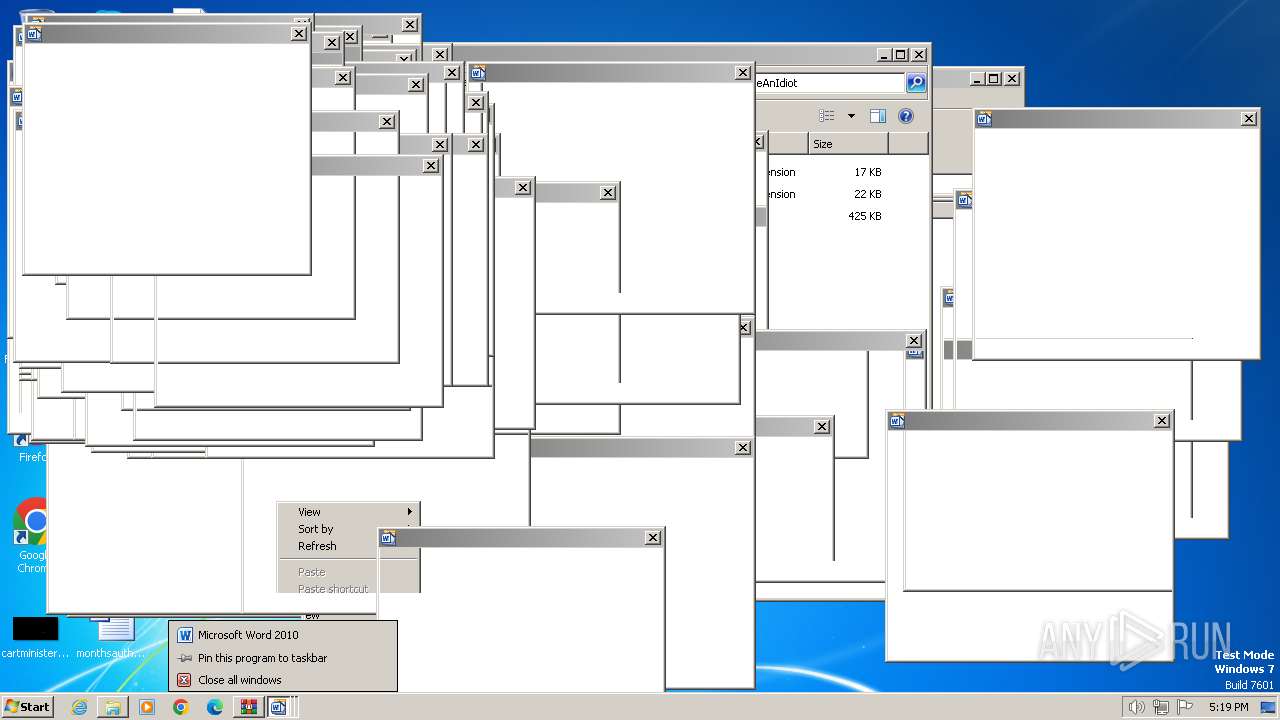The height and width of the screenshot is (720, 1280).
Task: Select the monthsauth desktop document
Action: click(x=112, y=638)
